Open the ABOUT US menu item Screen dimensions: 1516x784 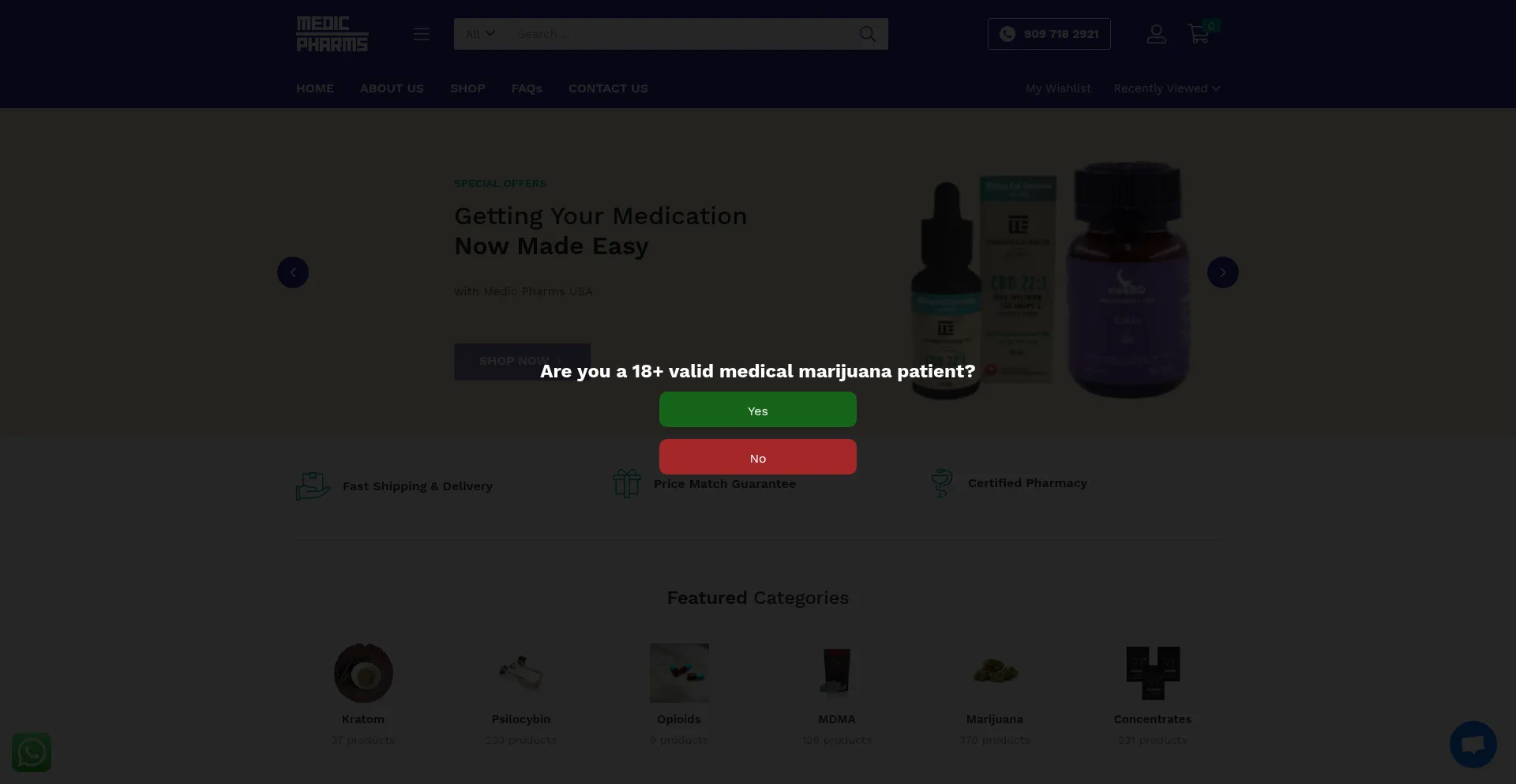392,88
